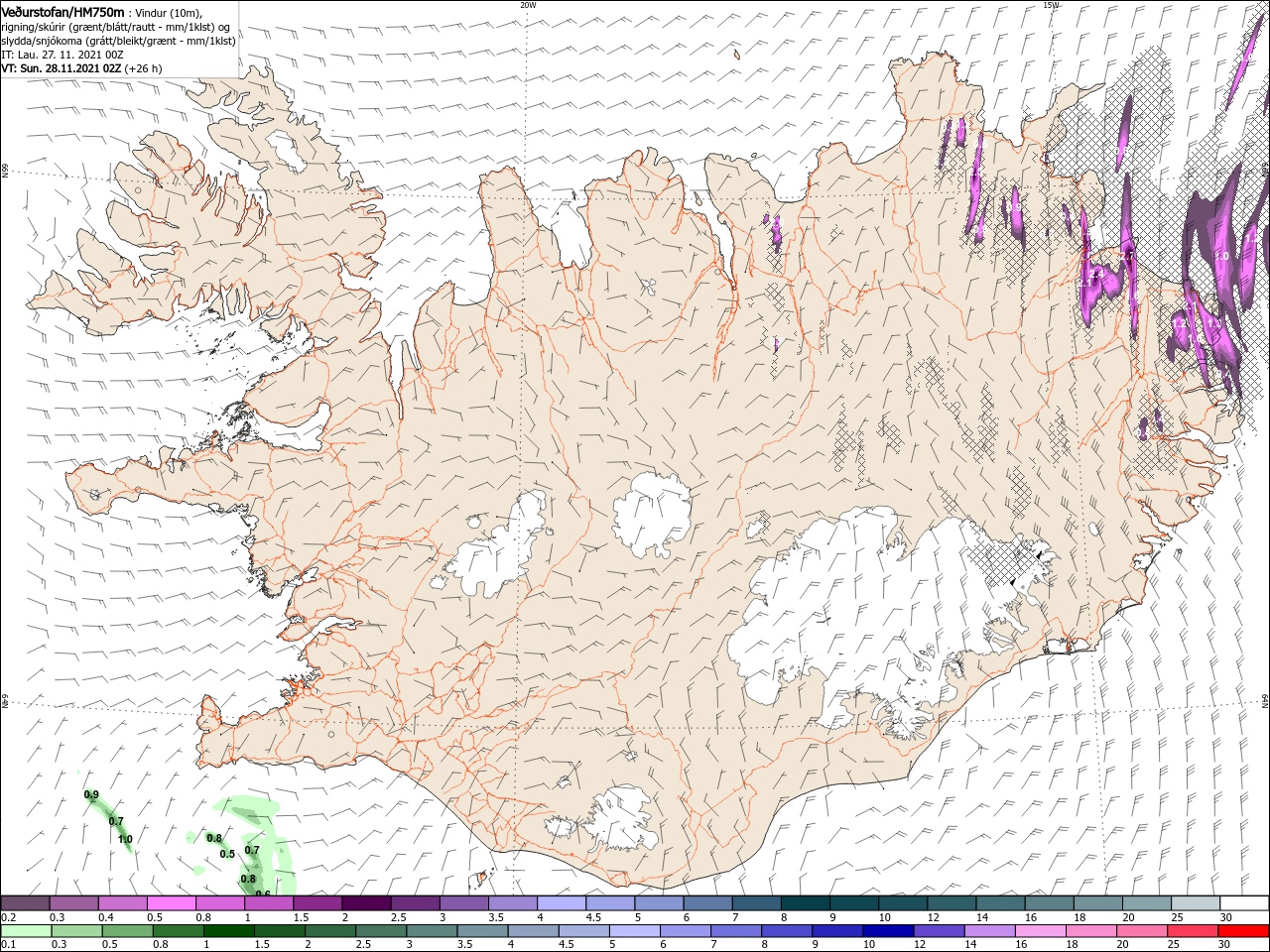Click the 15W longitude label
The width and height of the screenshot is (1270, 952).
pos(1051,5)
